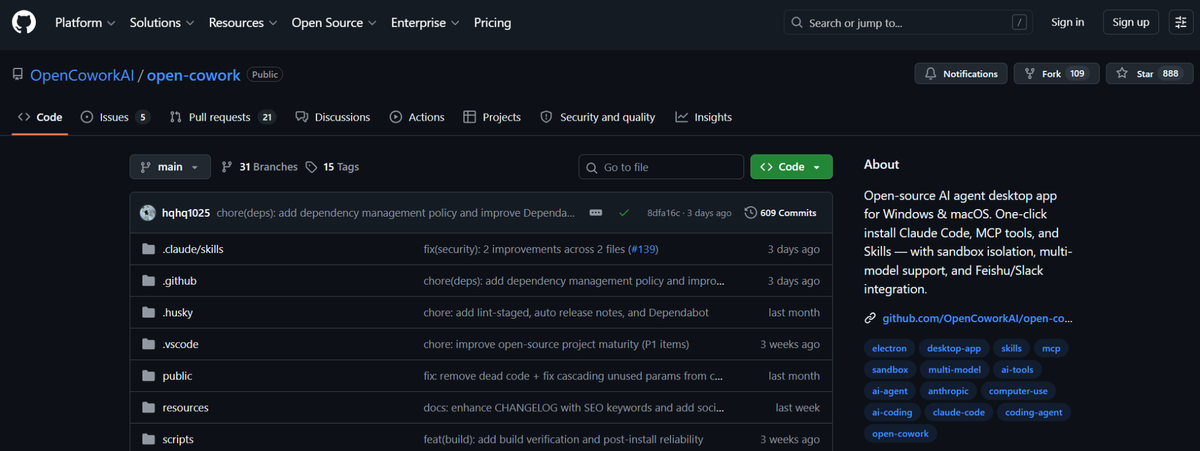Click the green commit status checkmark
This screenshot has height=451, width=1200.
coord(624,213)
